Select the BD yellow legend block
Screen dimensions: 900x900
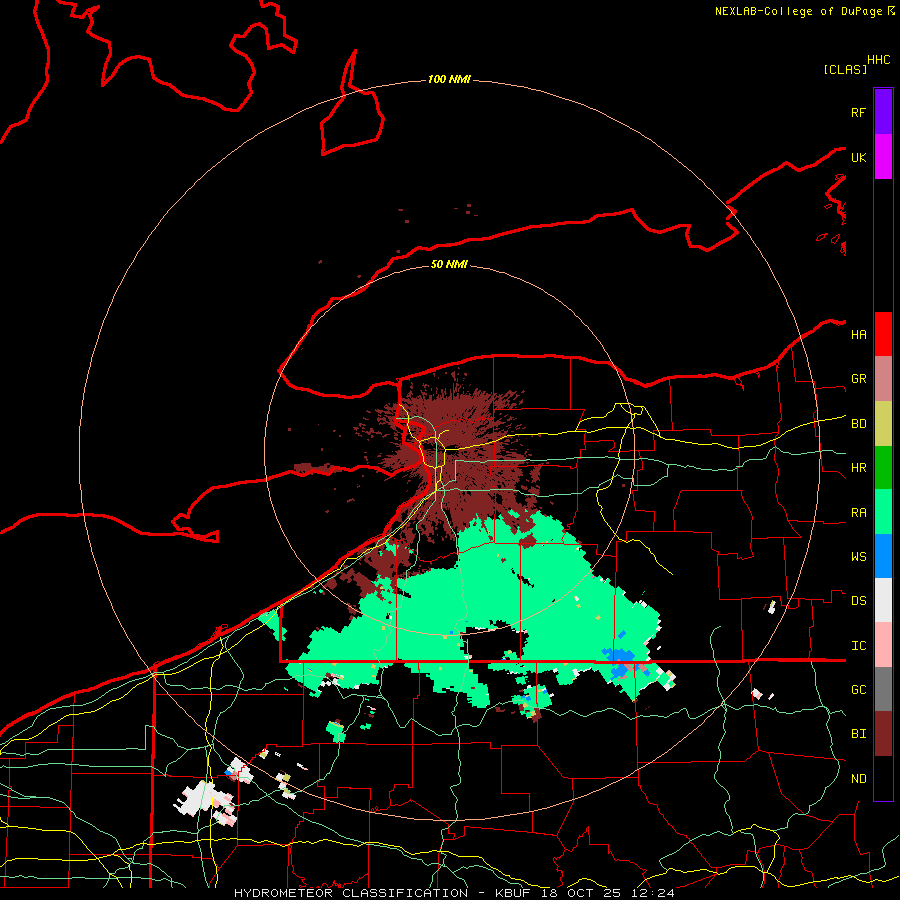tap(883, 424)
